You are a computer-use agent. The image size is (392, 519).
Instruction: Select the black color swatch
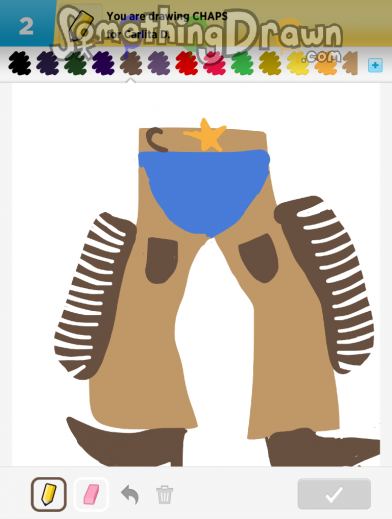pos(20,63)
